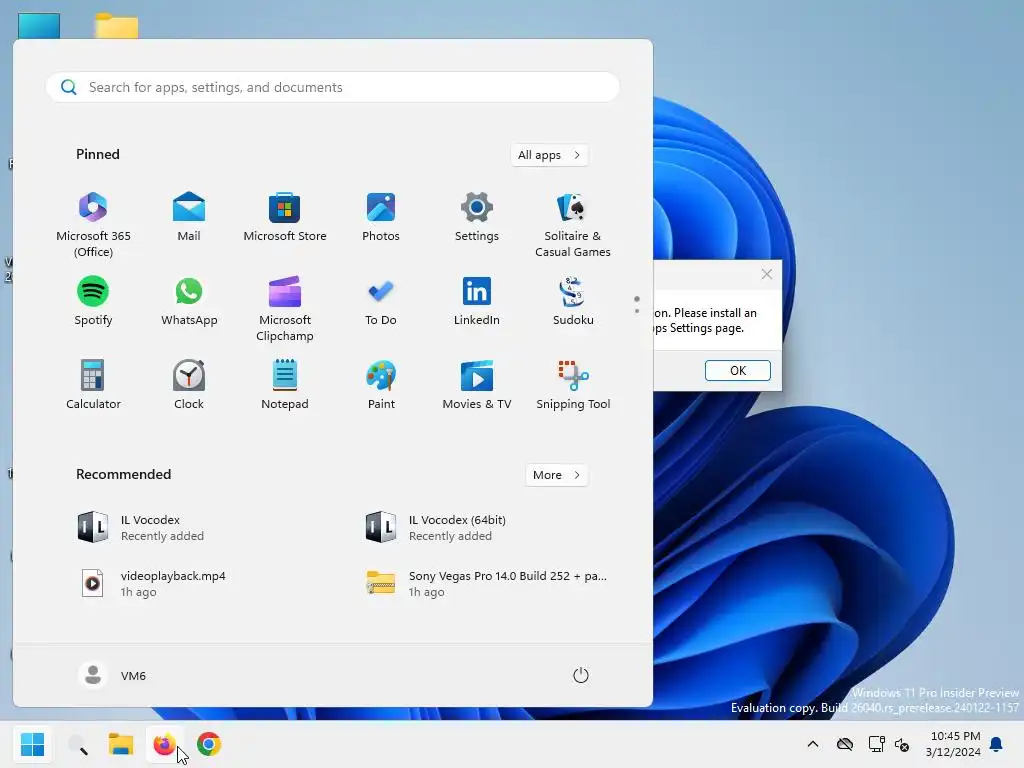This screenshot has height=768, width=1024.
Task: Open the To Do app
Action: coord(381,301)
